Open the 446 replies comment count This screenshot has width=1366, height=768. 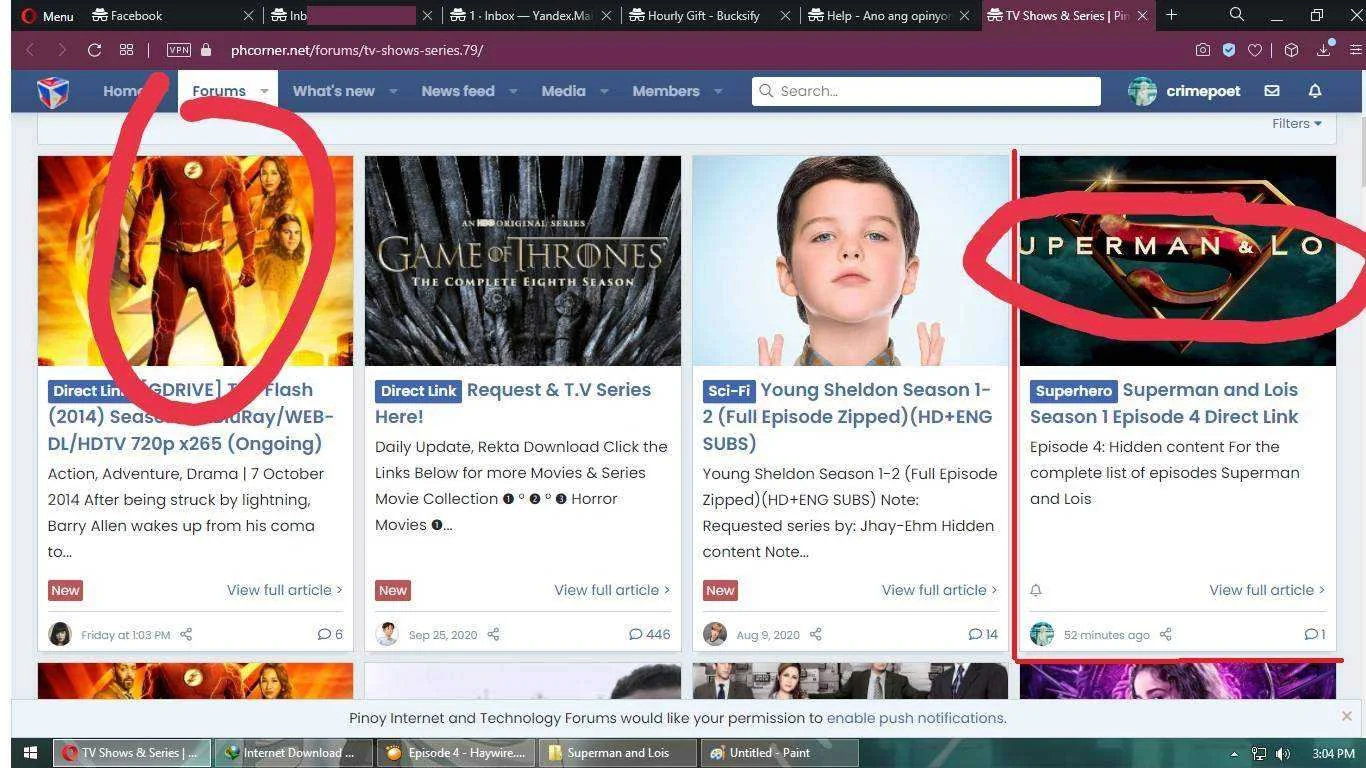coord(649,634)
